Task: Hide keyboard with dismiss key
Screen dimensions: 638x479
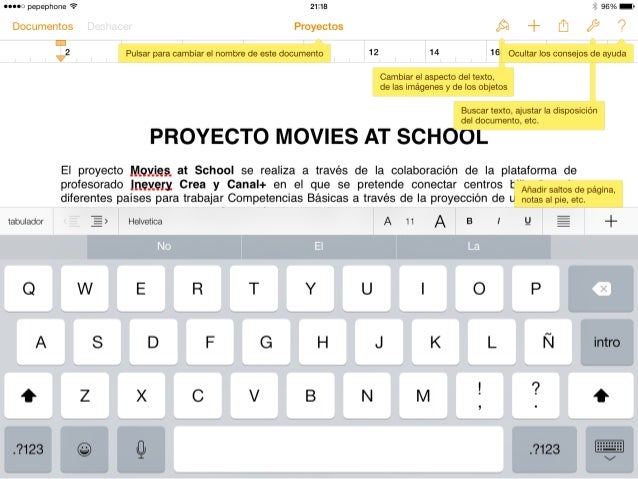Action: pyautogui.click(x=609, y=449)
